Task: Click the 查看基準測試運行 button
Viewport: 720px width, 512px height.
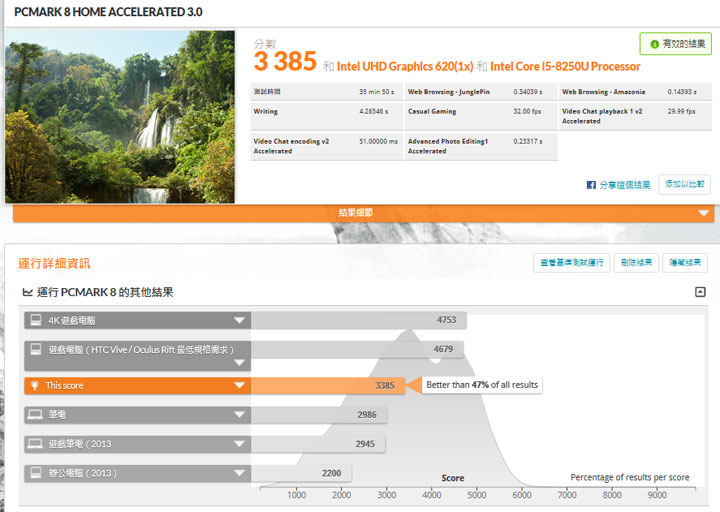Action: (x=571, y=263)
